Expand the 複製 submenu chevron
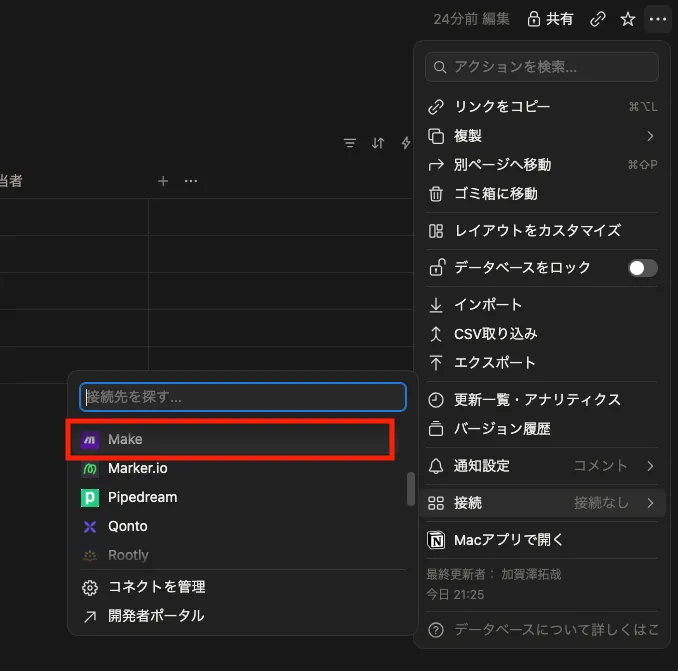Screen dimensions: 678x671 [650, 136]
